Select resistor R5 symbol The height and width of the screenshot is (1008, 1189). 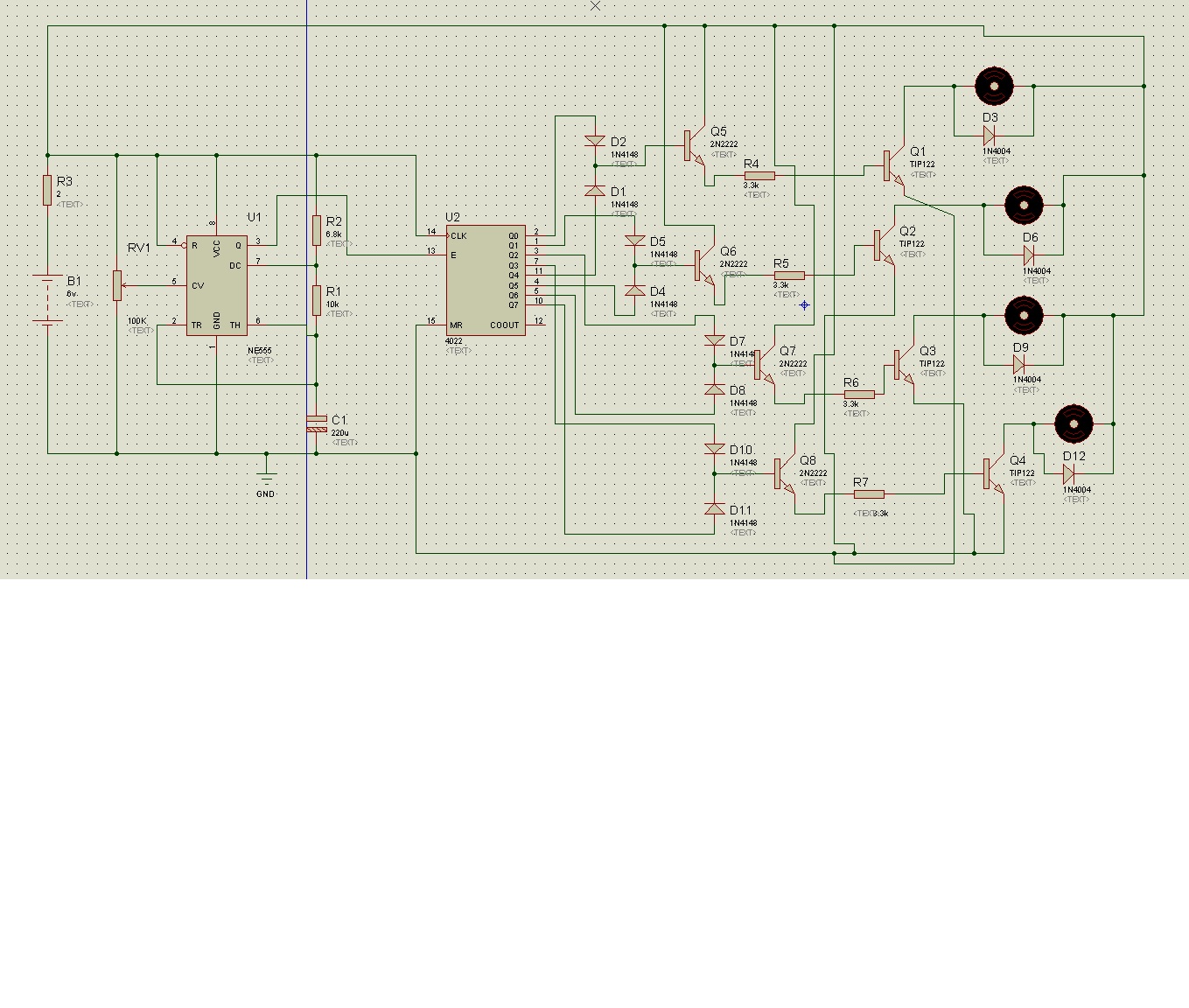pyautogui.click(x=789, y=275)
